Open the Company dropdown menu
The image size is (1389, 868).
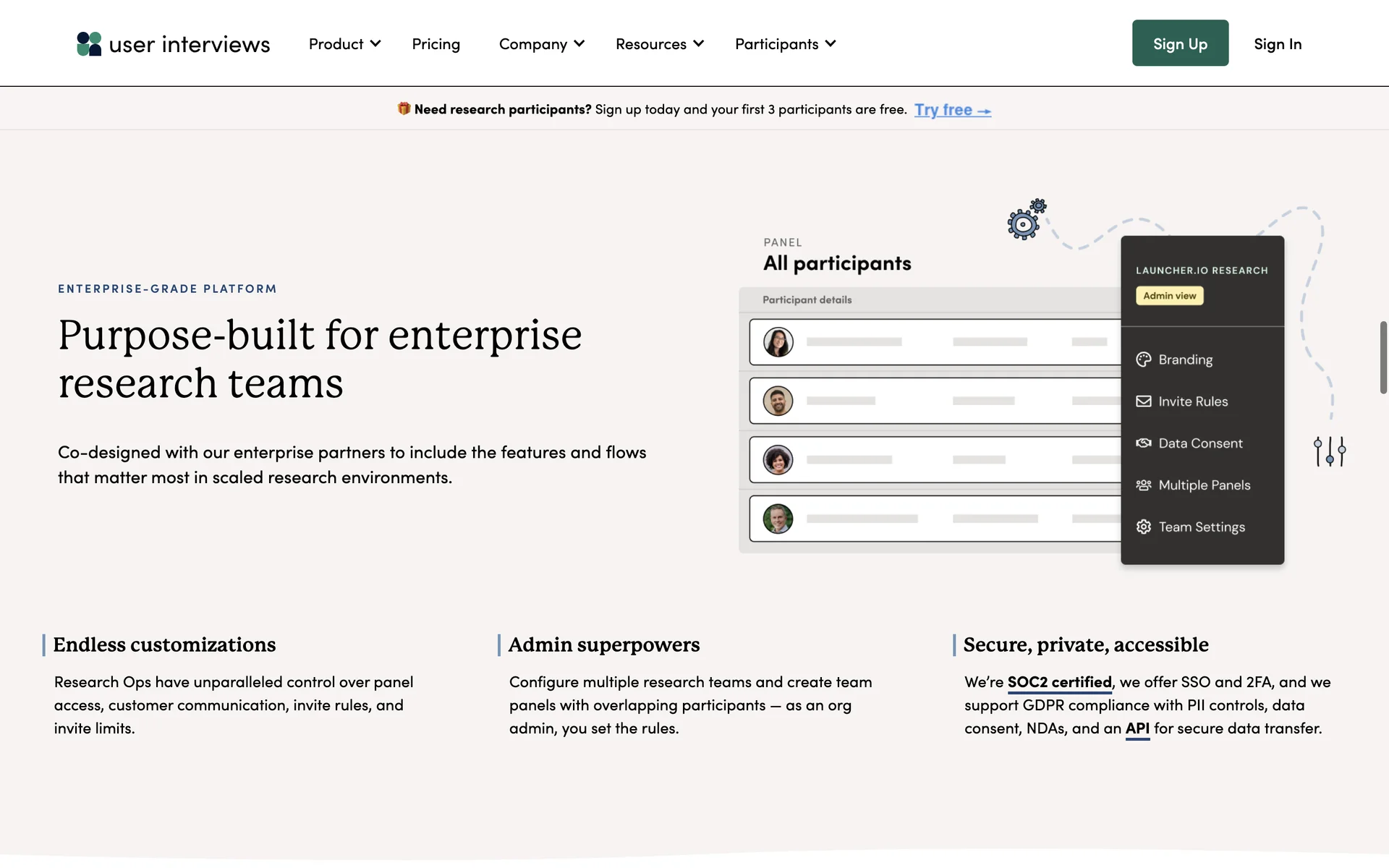coord(541,44)
